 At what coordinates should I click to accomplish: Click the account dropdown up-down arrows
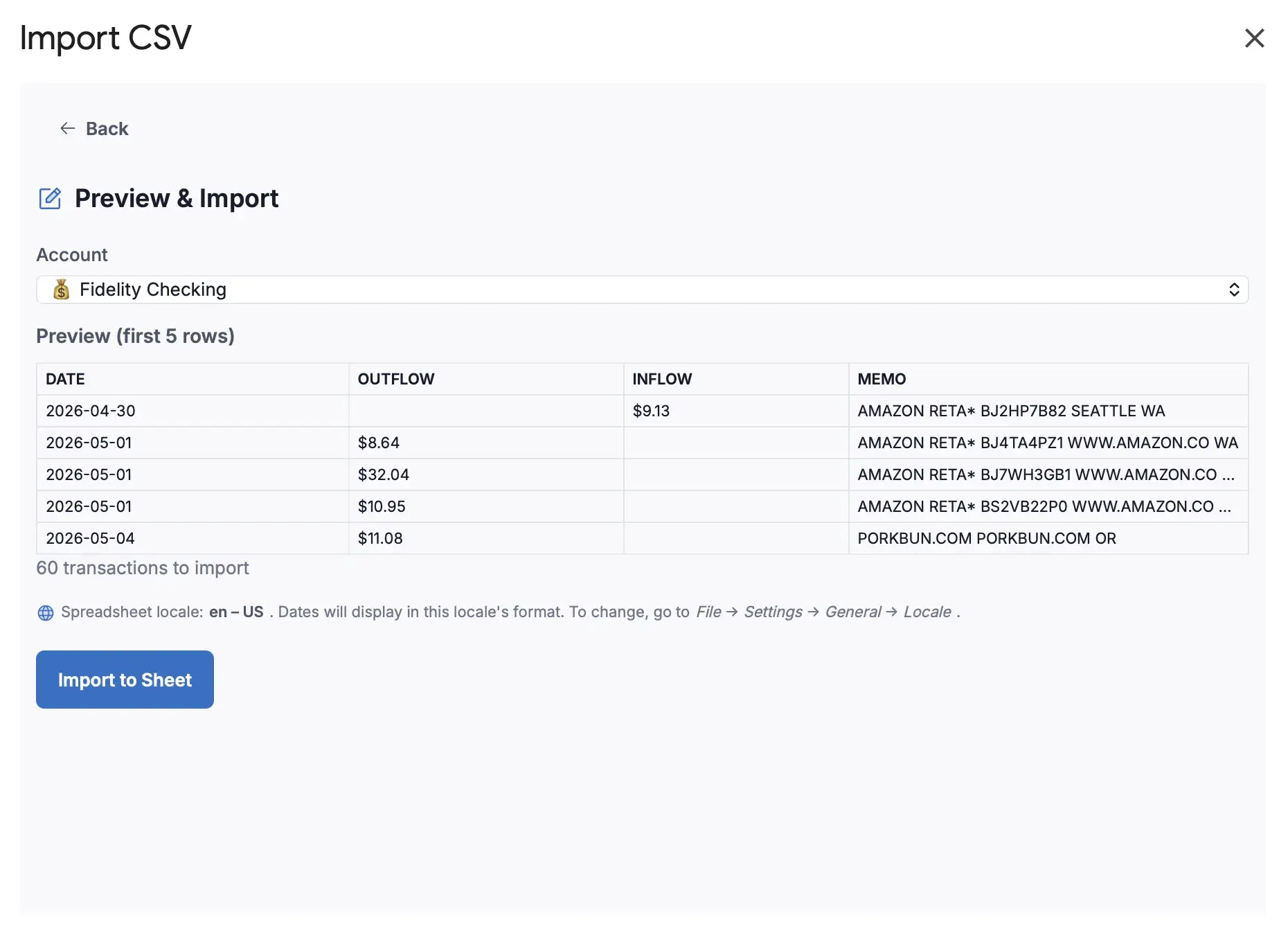tap(1233, 290)
